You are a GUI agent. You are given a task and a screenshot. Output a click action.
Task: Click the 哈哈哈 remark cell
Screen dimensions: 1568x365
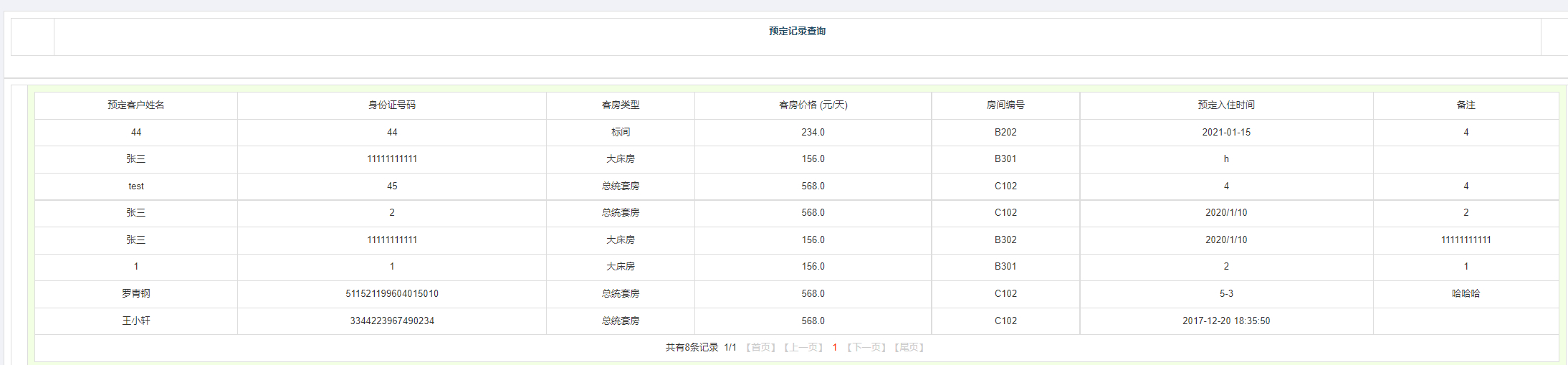click(1466, 294)
